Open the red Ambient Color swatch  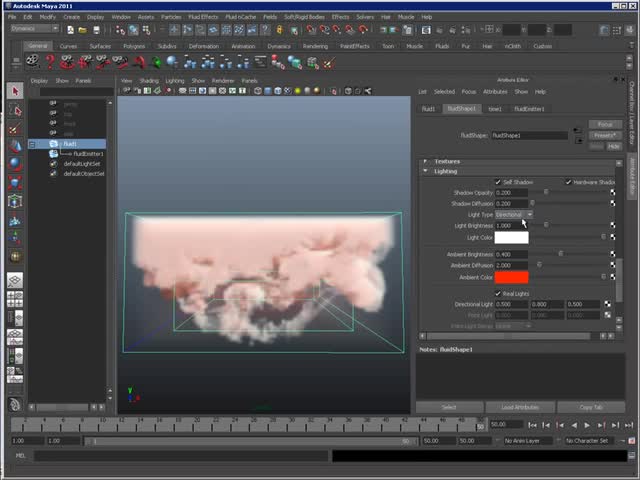click(511, 277)
